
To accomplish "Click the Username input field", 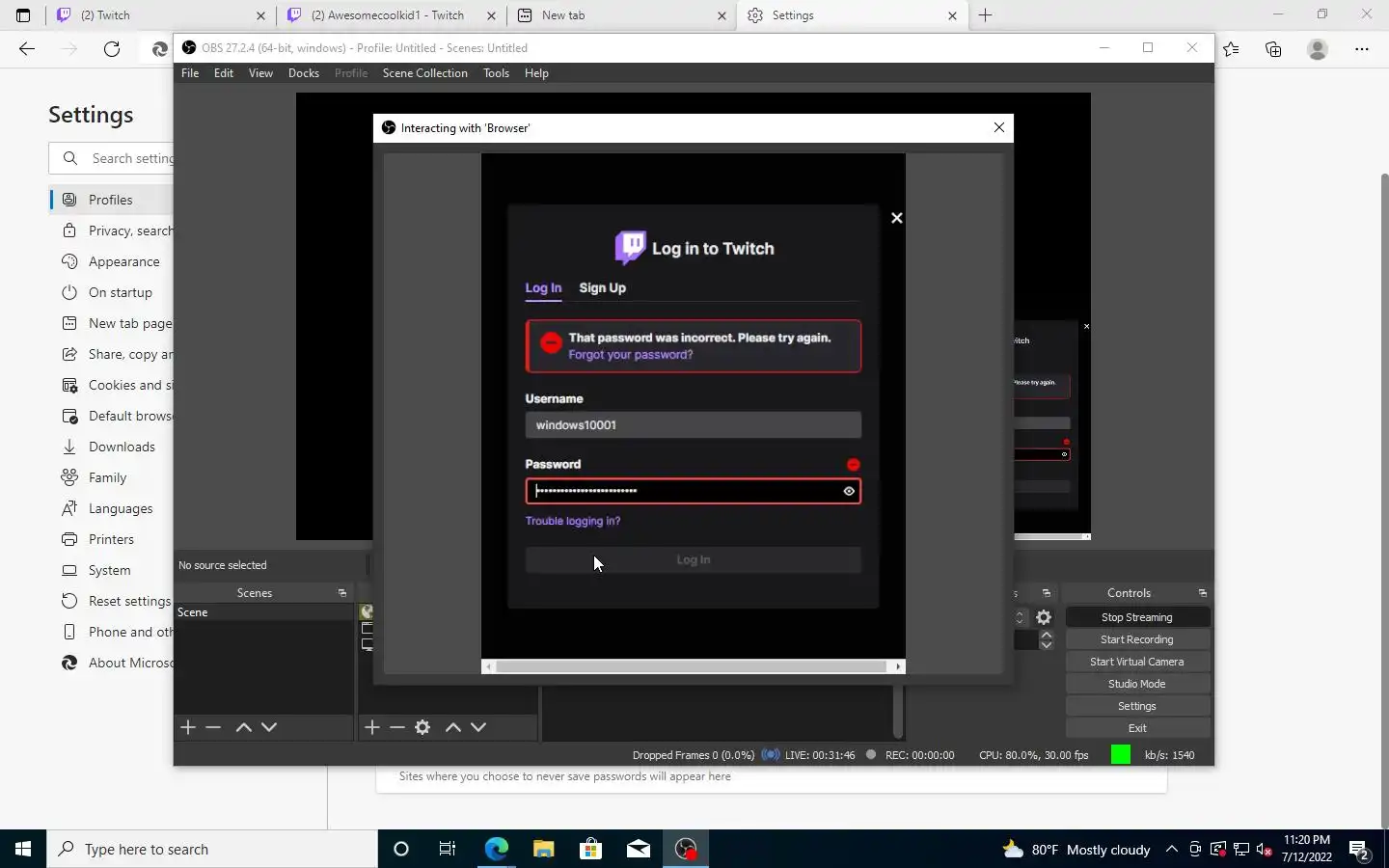I will (693, 424).
